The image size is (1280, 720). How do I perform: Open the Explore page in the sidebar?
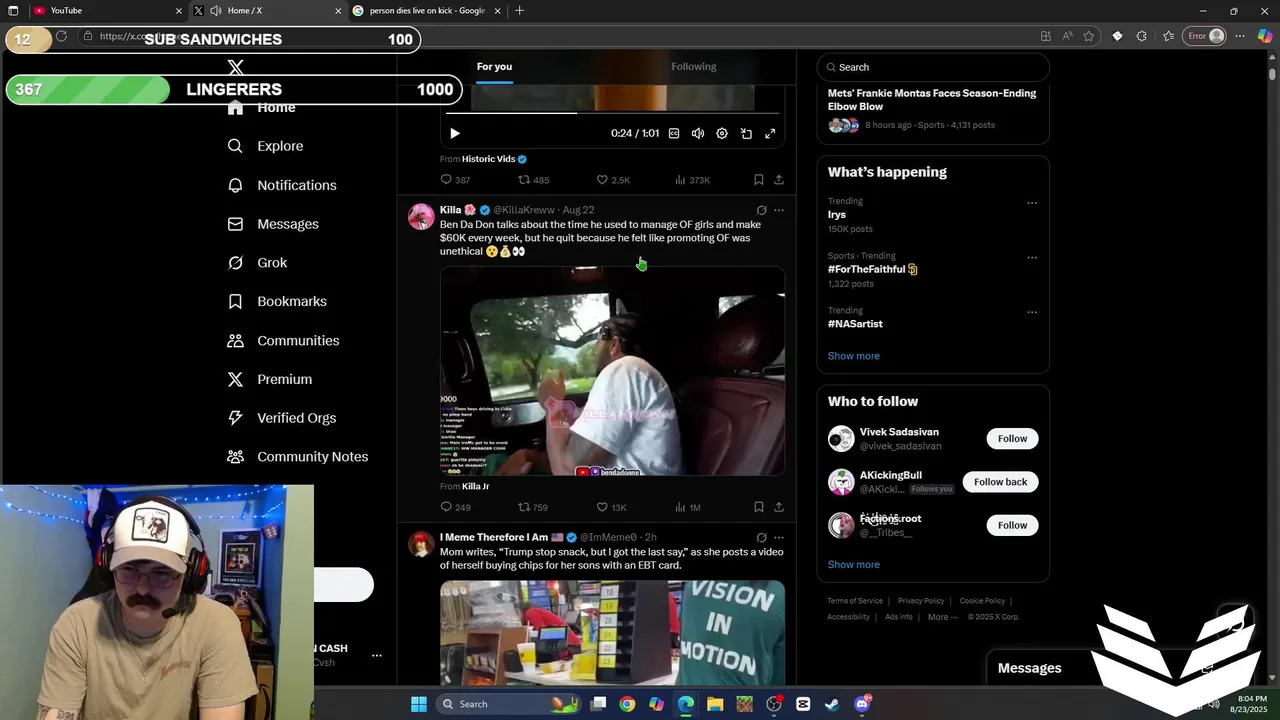click(x=266, y=146)
